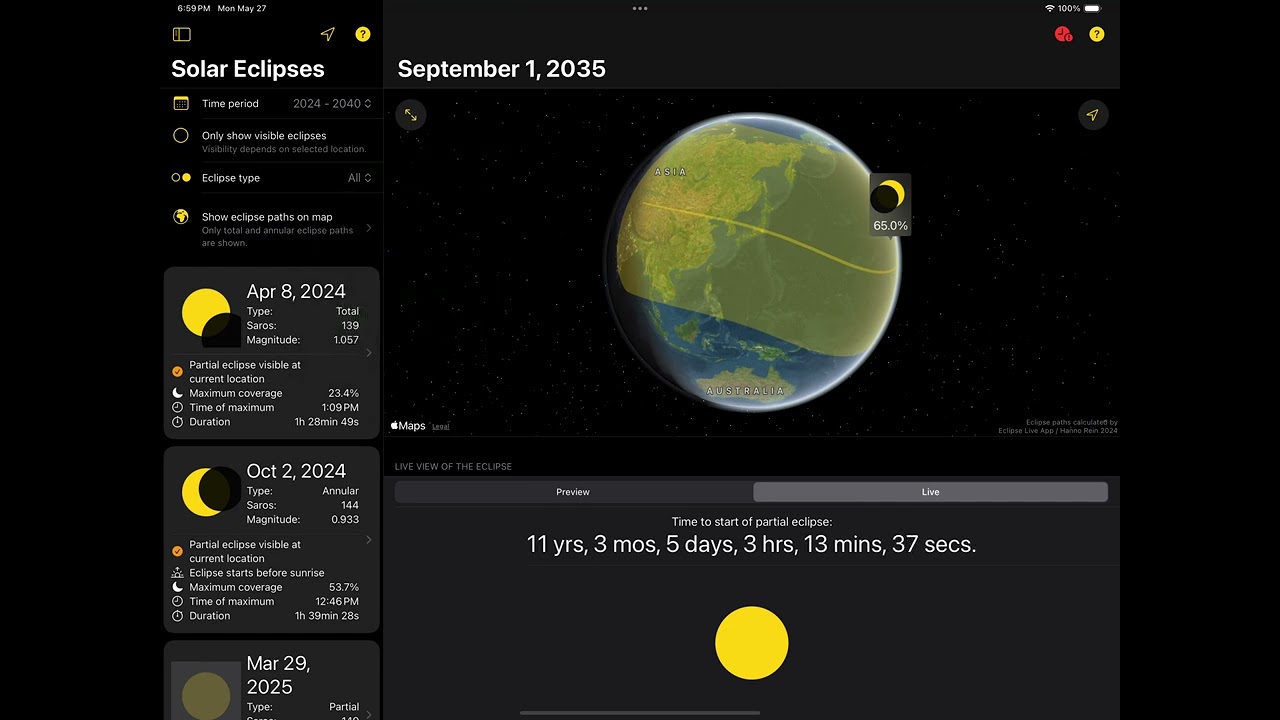Click the Magnitude 1.057 value
Screen dimensions: 1280x720
coord(346,340)
